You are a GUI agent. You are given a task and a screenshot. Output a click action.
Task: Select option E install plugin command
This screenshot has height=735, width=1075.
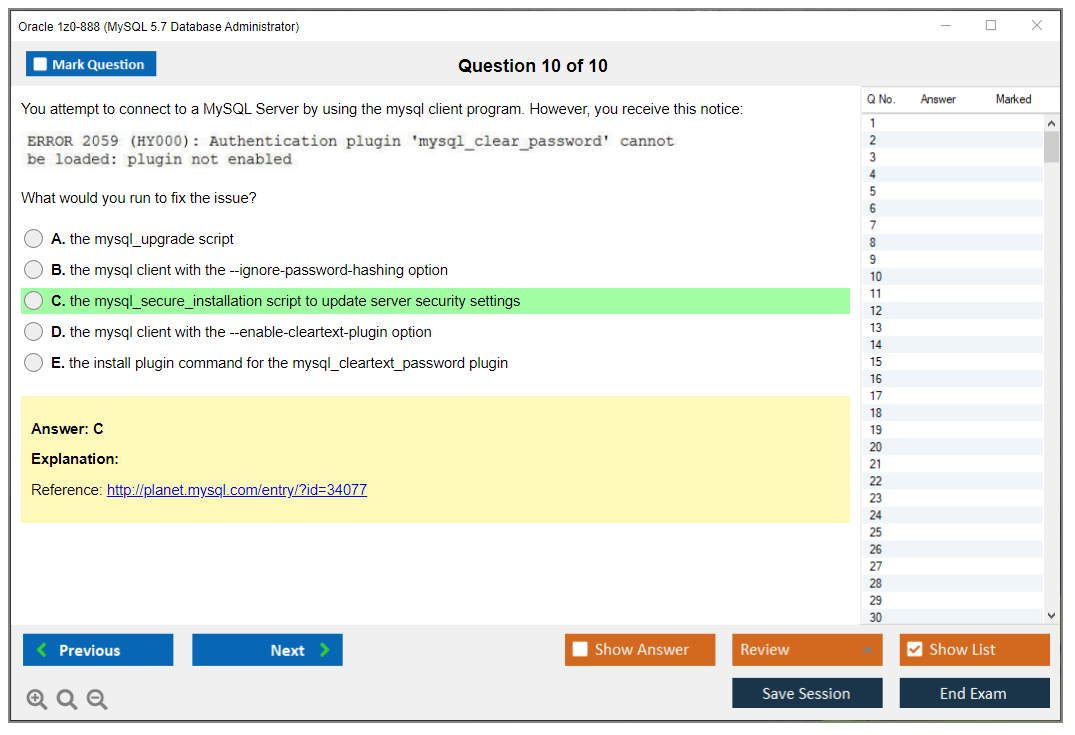pyautogui.click(x=34, y=363)
